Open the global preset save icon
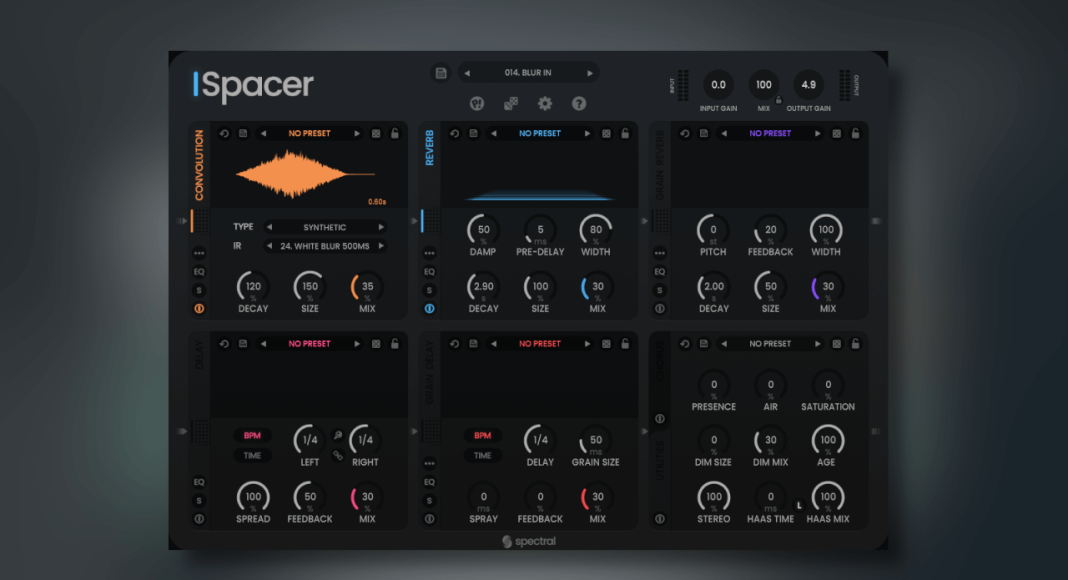 click(441, 73)
